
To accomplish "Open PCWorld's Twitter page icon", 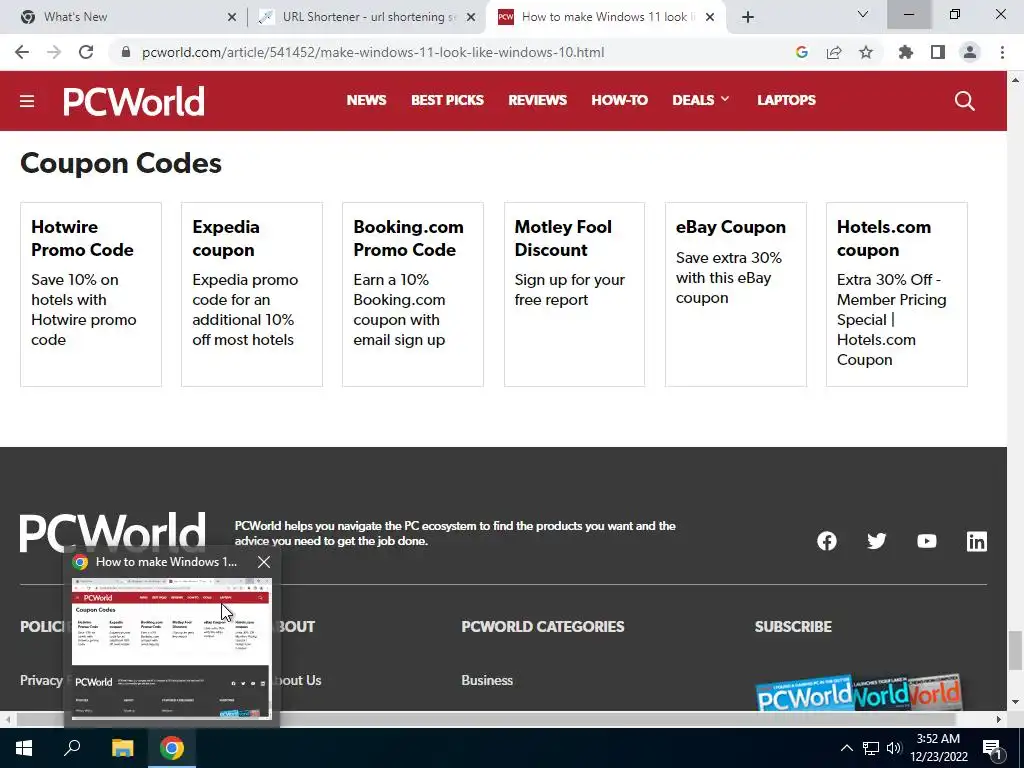I will click(876, 541).
